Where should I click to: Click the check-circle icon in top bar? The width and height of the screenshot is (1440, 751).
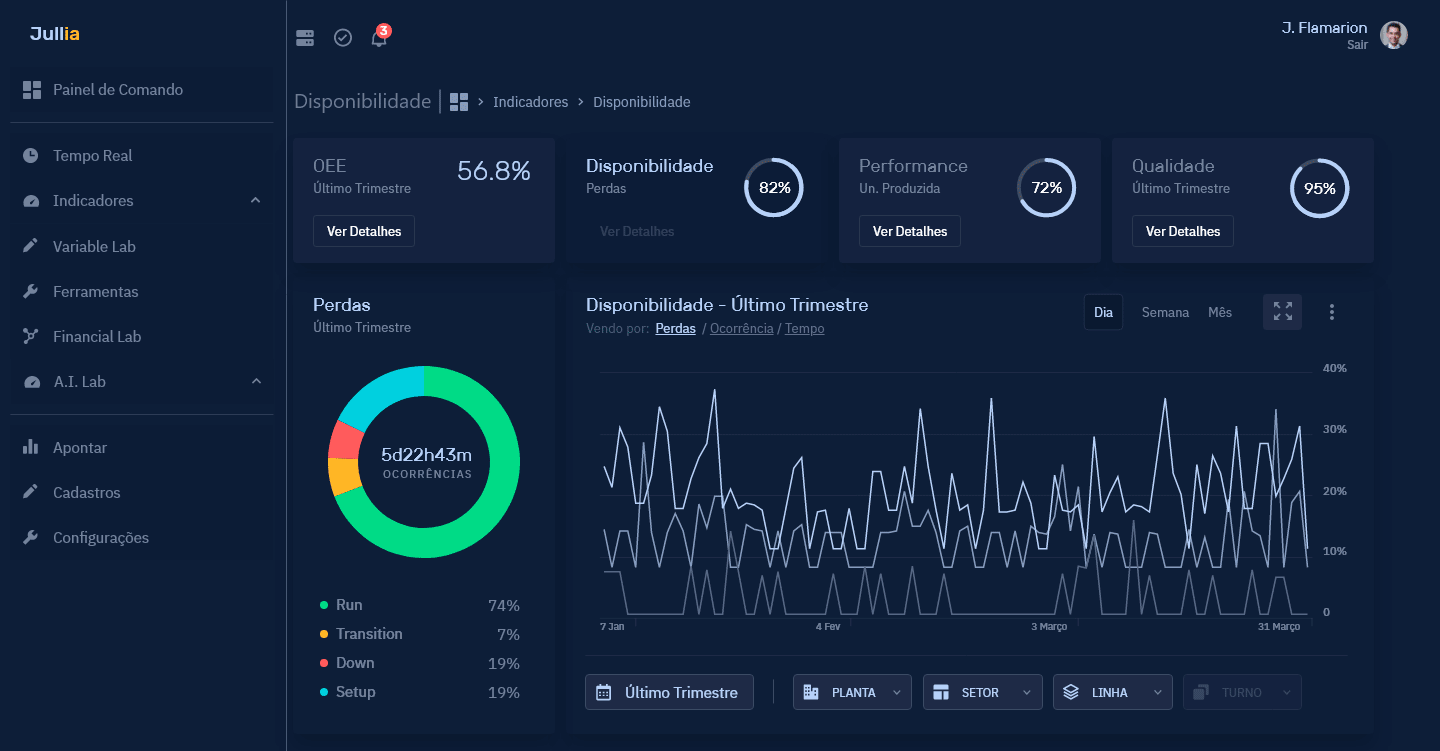tap(343, 38)
